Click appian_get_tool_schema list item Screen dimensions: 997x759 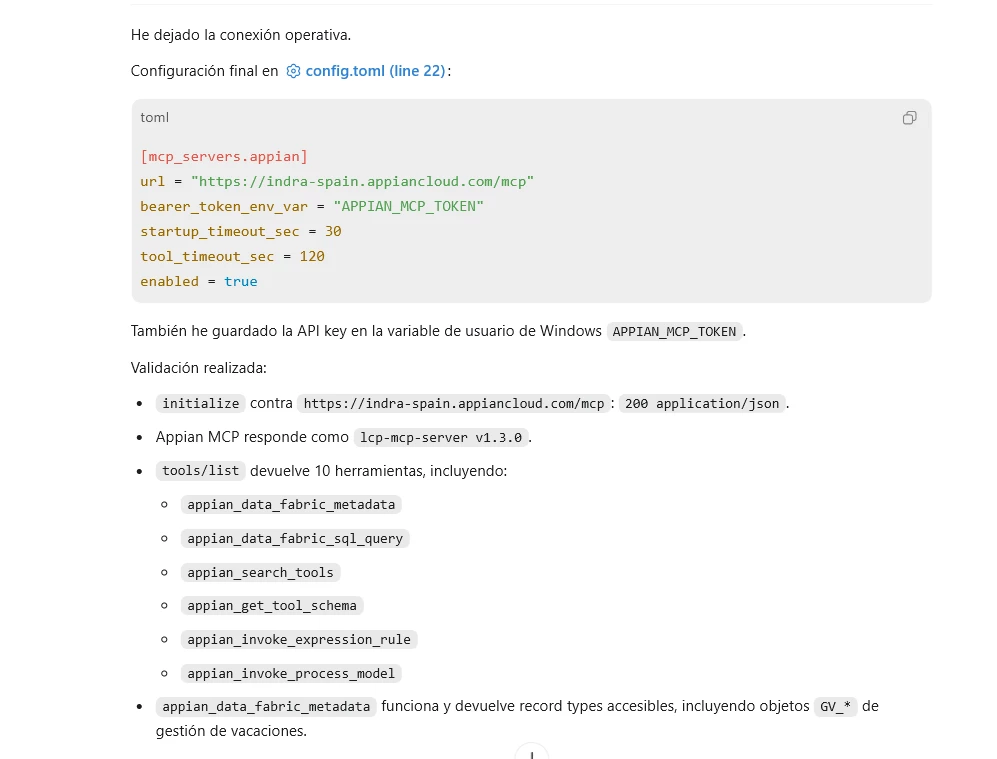pyautogui.click(x=272, y=606)
